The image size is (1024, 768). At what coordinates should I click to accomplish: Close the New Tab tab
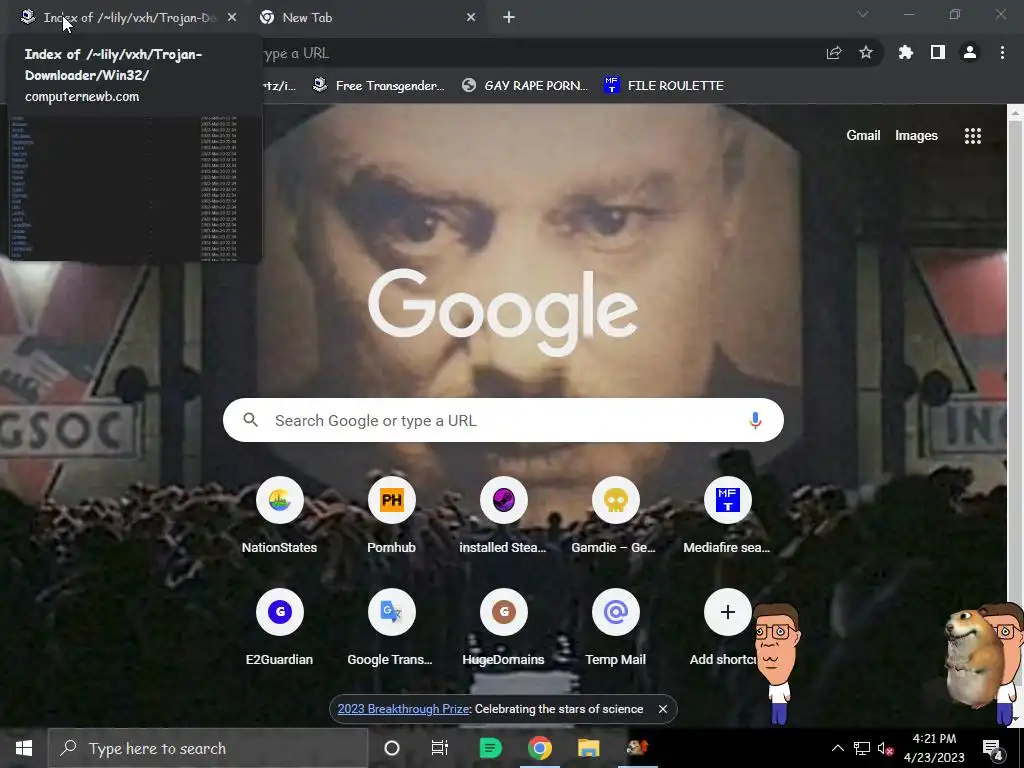pos(471,18)
